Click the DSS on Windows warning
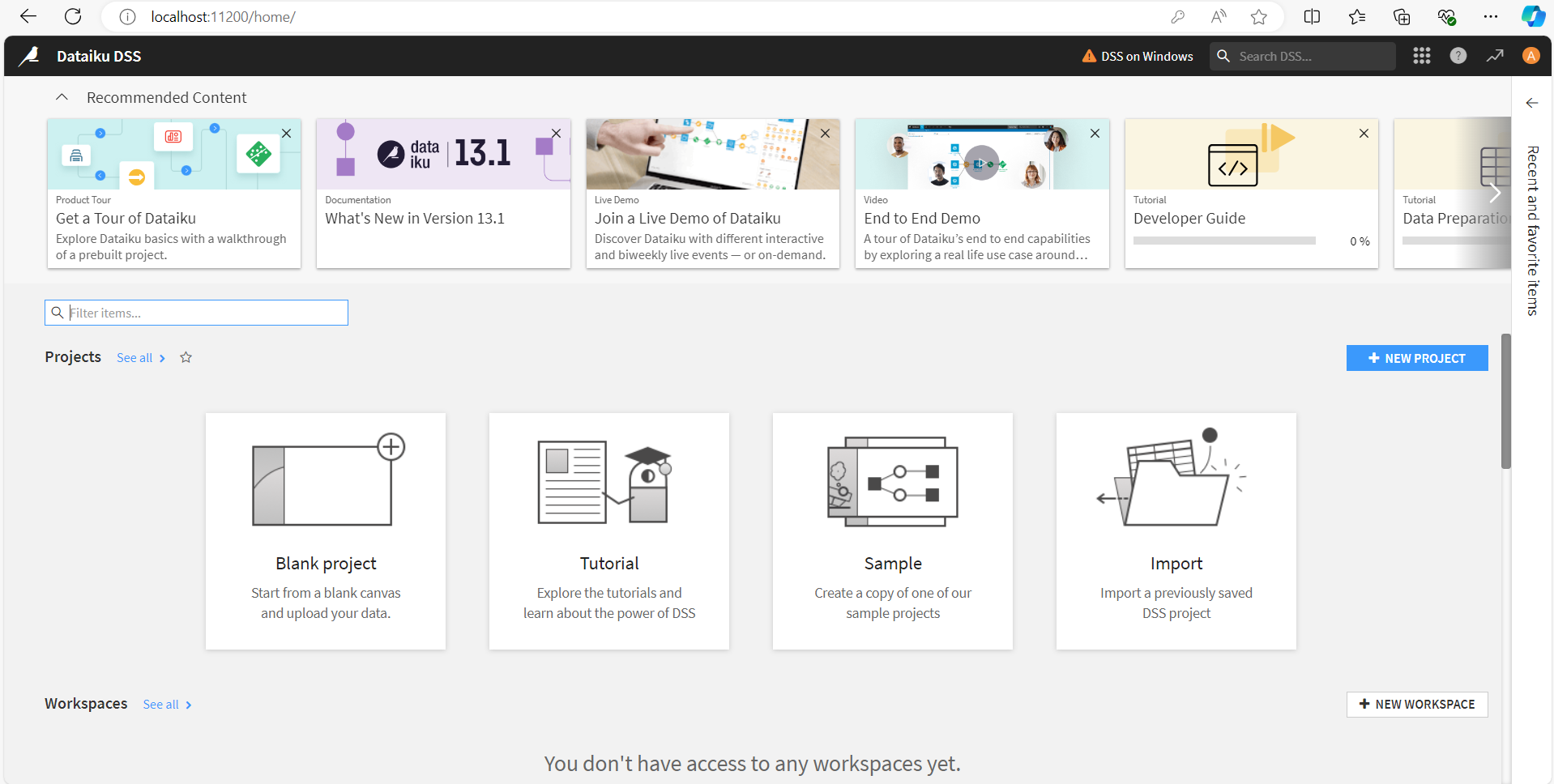This screenshot has width=1554, height=784. coord(1138,56)
